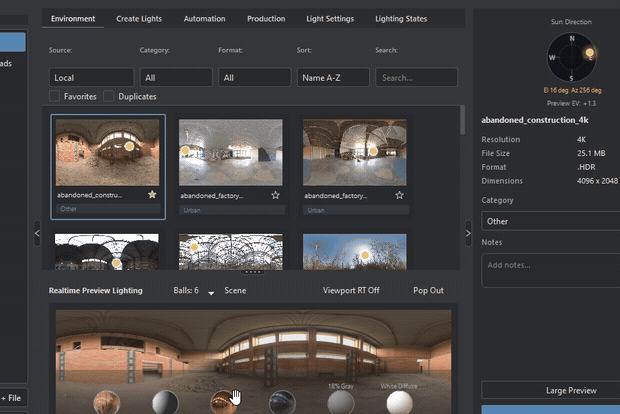The image size is (620, 414).
Task: Open the Automation tab
Action: [204, 19]
